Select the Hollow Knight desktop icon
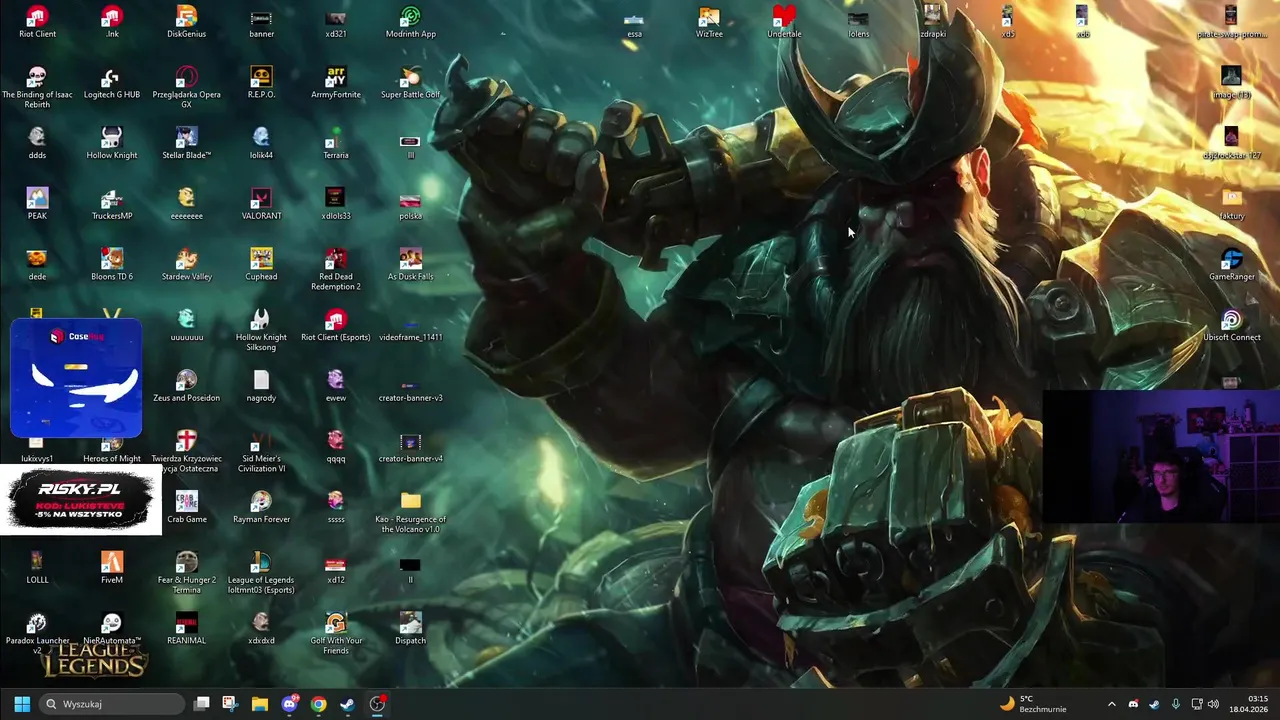This screenshot has width=1280, height=720. [112, 144]
